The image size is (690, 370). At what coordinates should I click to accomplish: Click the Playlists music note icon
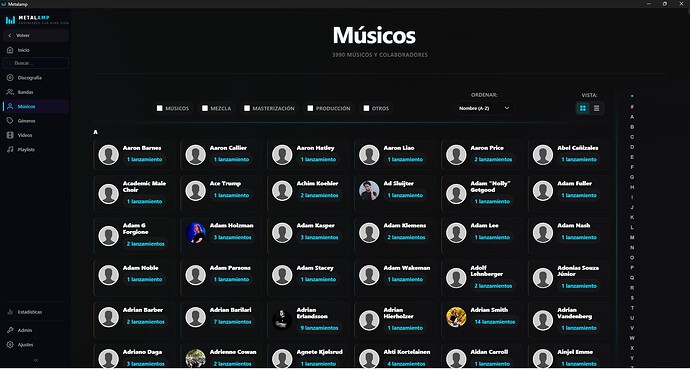(10, 150)
